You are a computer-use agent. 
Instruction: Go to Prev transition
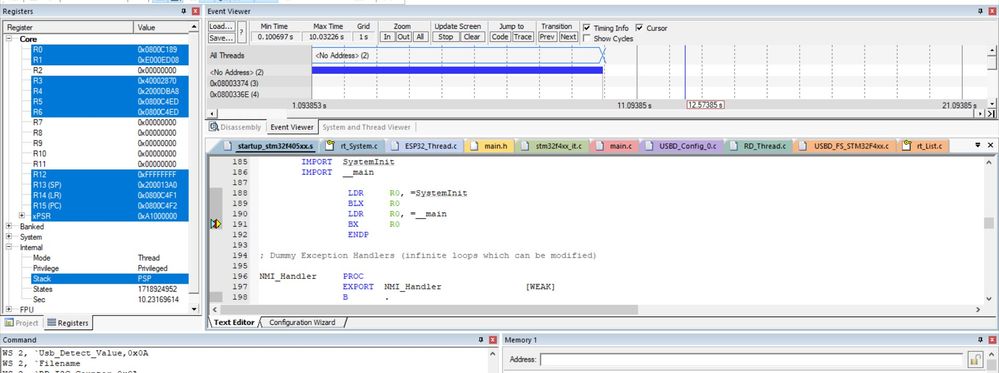pyautogui.click(x=547, y=37)
